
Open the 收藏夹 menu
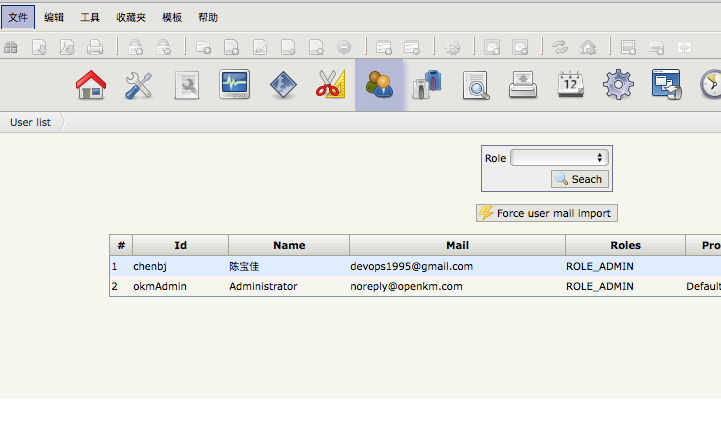coord(130,17)
